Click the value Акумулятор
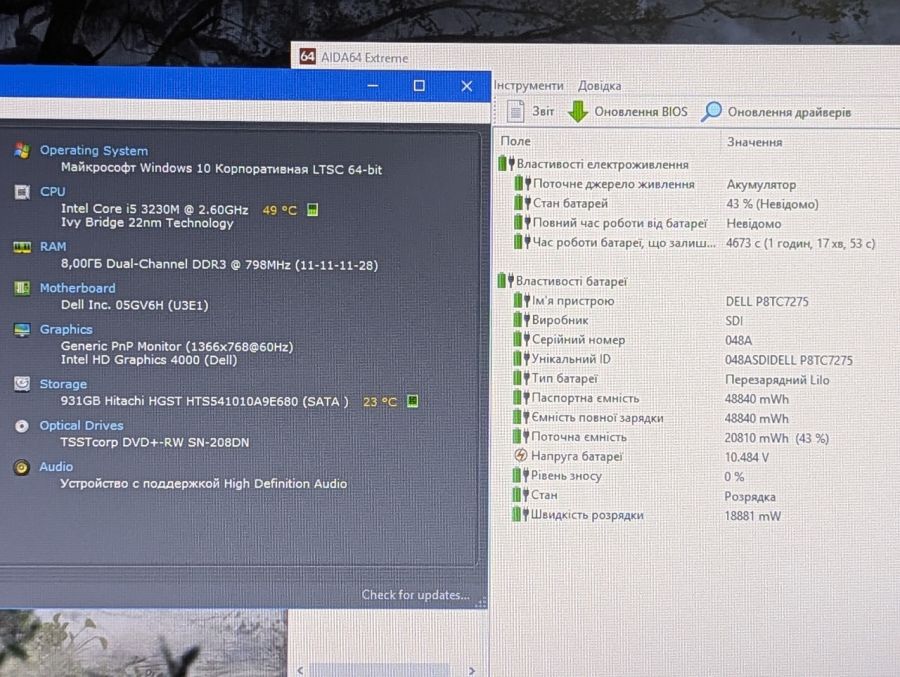The width and height of the screenshot is (900, 677). point(761,185)
